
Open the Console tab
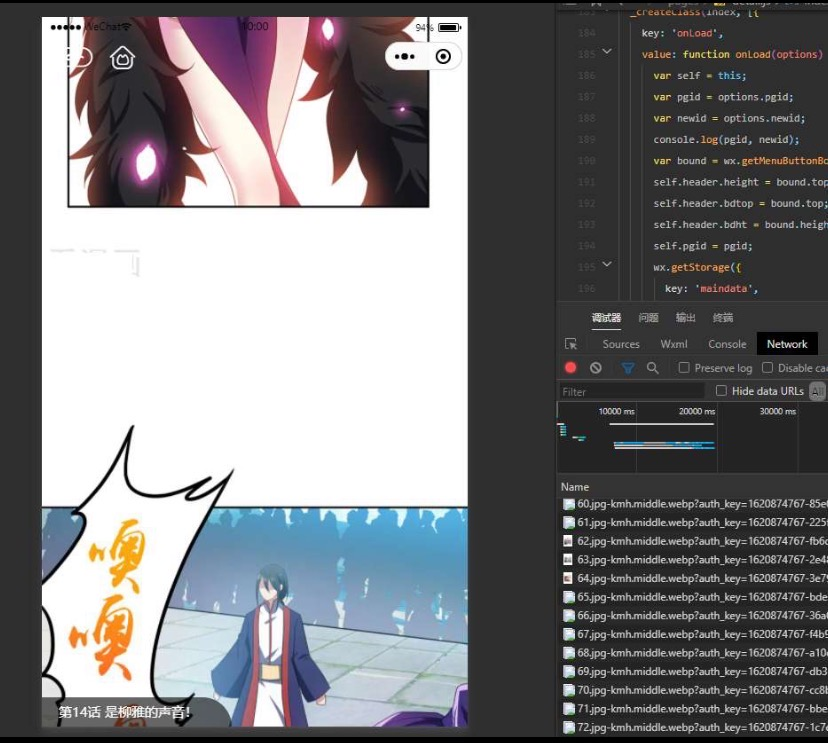click(727, 344)
